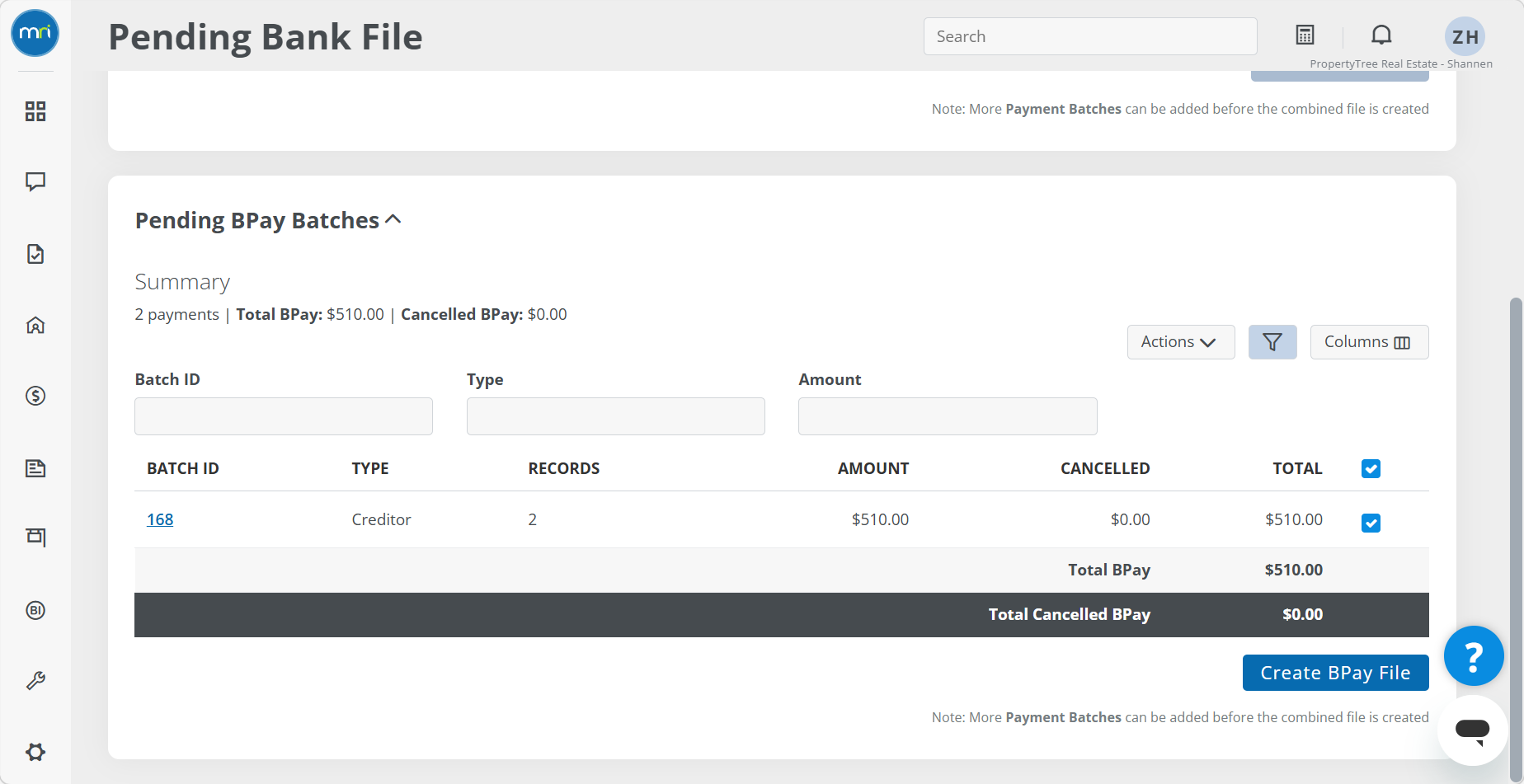Sort by the TYPE column header
Image resolution: width=1524 pixels, height=784 pixels.
coord(370,468)
